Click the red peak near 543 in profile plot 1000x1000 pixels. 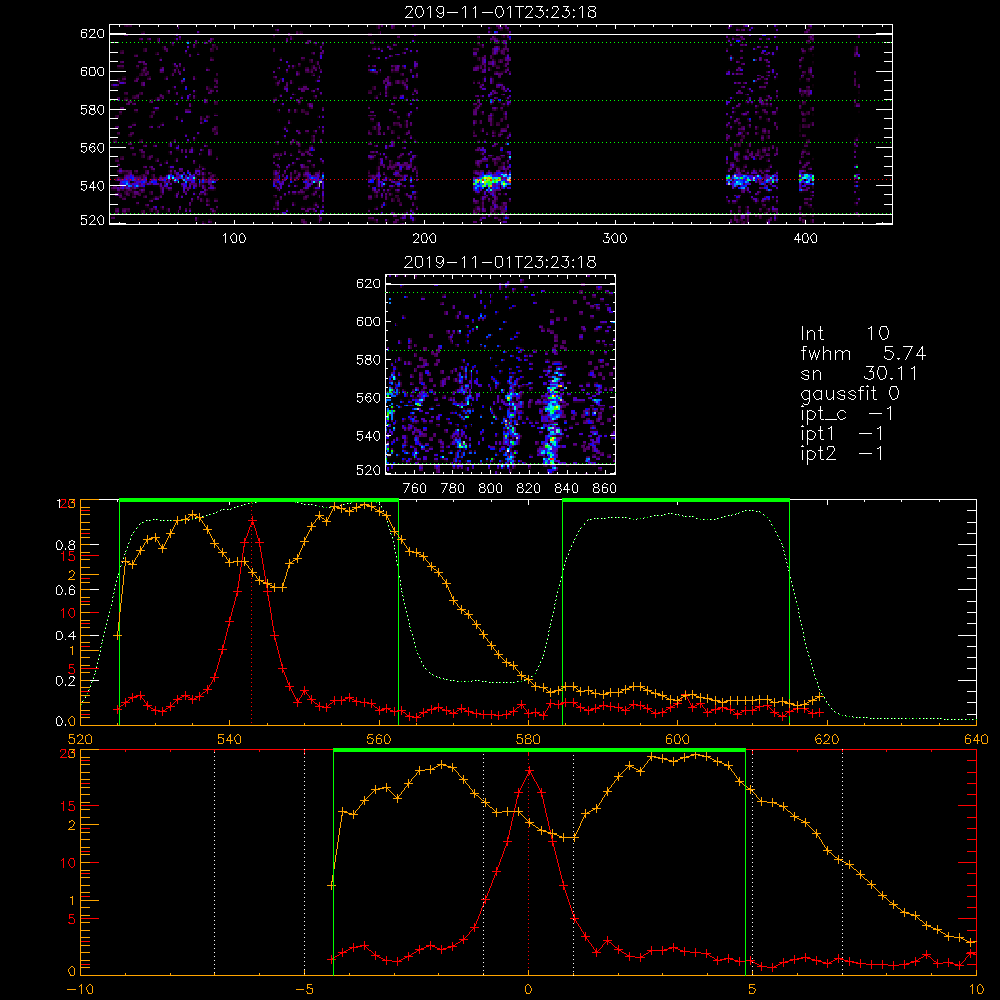pyautogui.click(x=253, y=521)
